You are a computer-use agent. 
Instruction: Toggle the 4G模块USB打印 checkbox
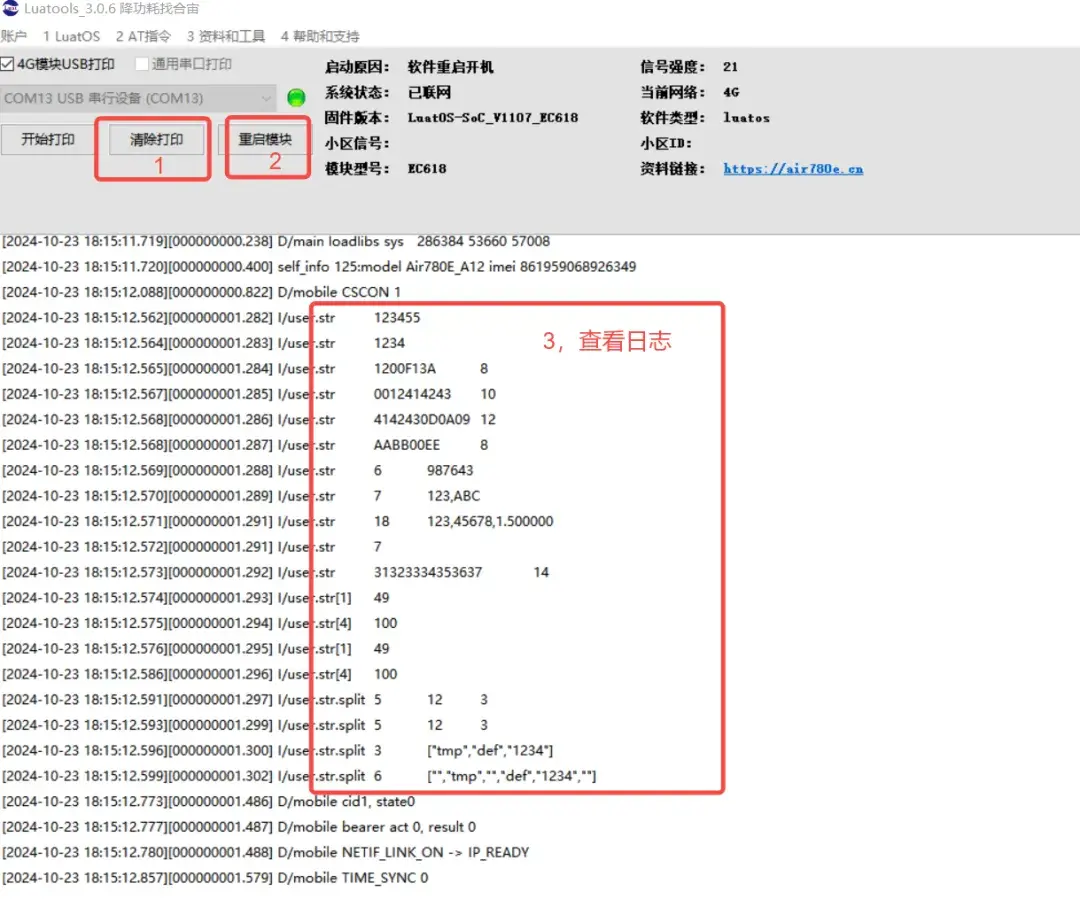[7, 64]
